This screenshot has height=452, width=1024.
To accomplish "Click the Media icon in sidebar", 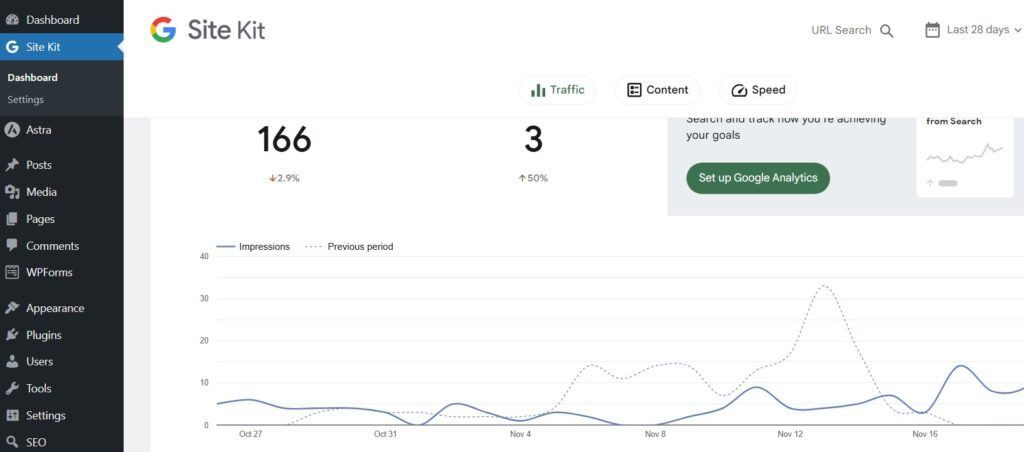I will [12, 192].
